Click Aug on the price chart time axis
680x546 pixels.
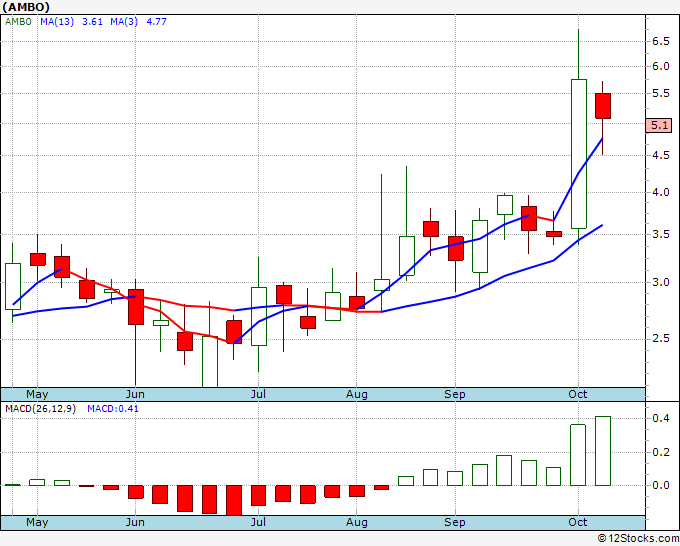click(356, 394)
